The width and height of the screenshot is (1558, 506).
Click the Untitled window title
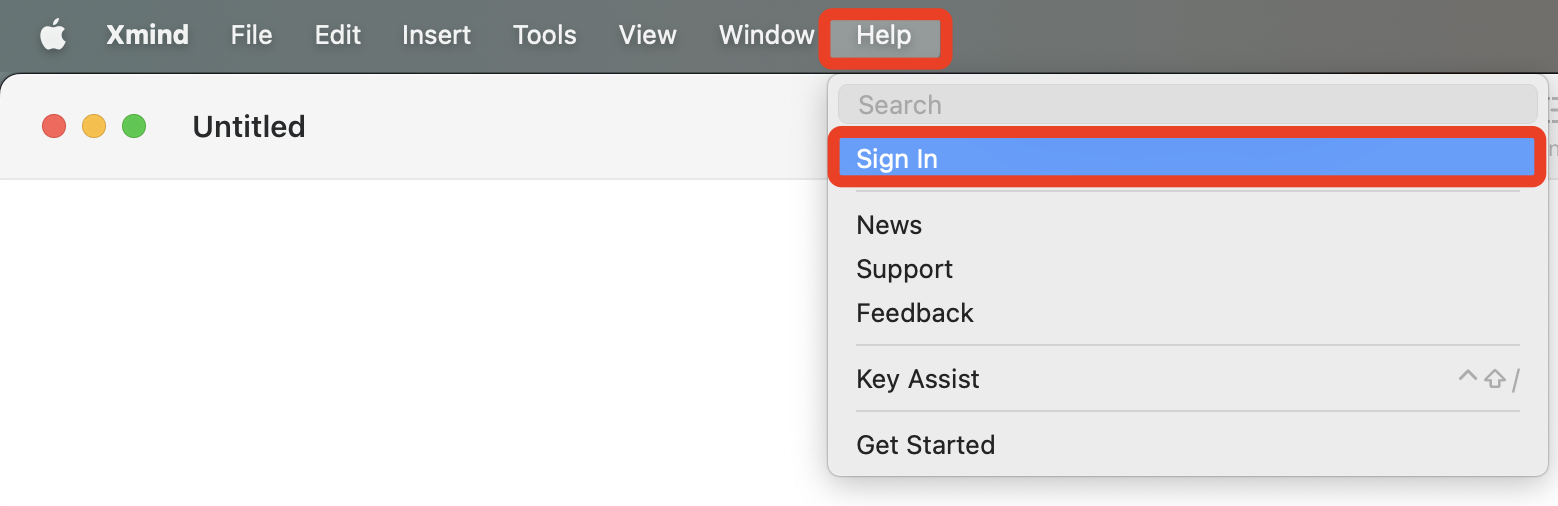(x=249, y=127)
